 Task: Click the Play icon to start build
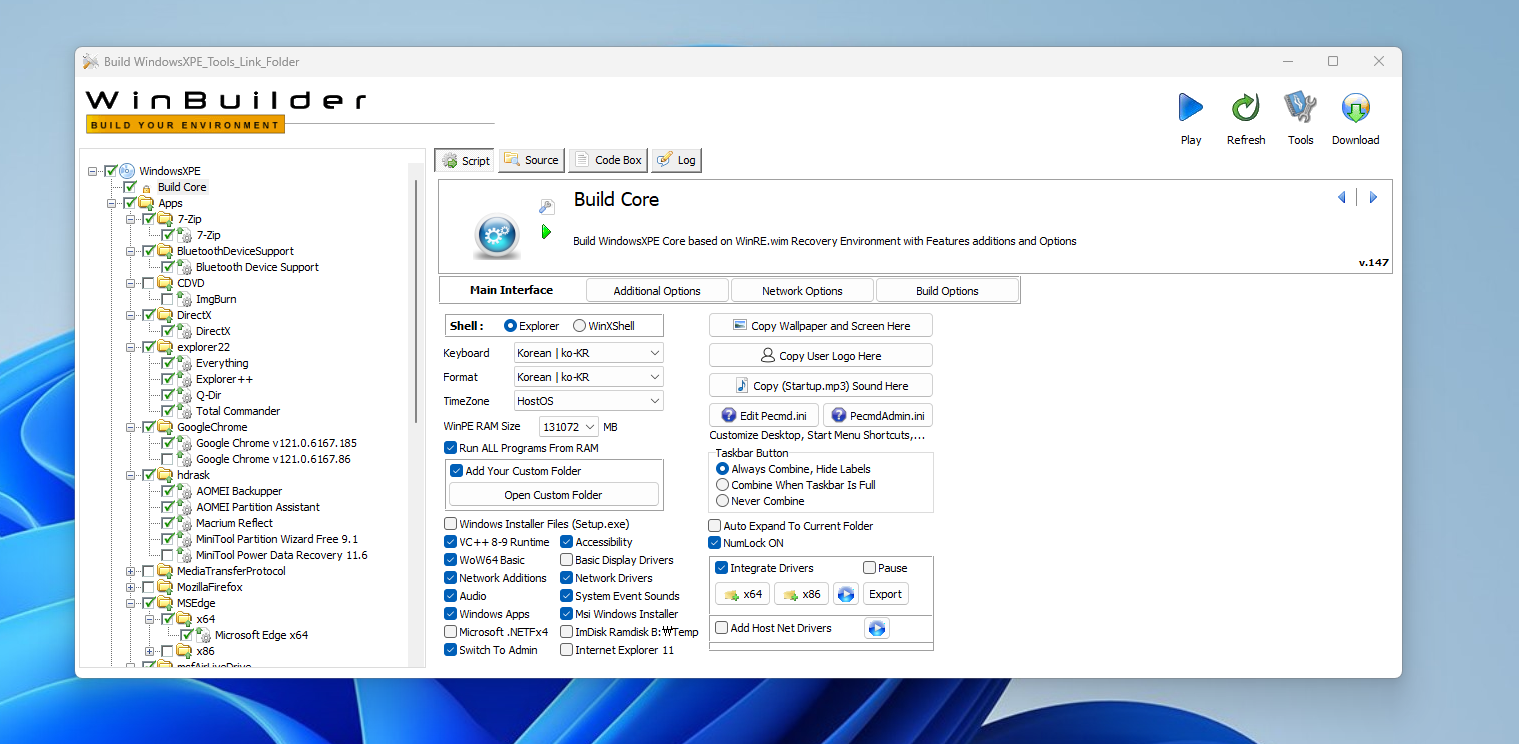coord(1190,107)
